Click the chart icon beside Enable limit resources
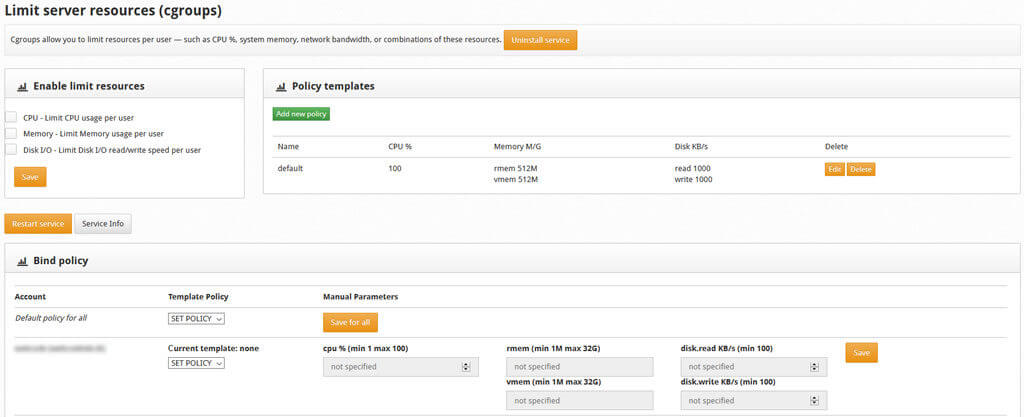1024x417 pixels. 22,87
